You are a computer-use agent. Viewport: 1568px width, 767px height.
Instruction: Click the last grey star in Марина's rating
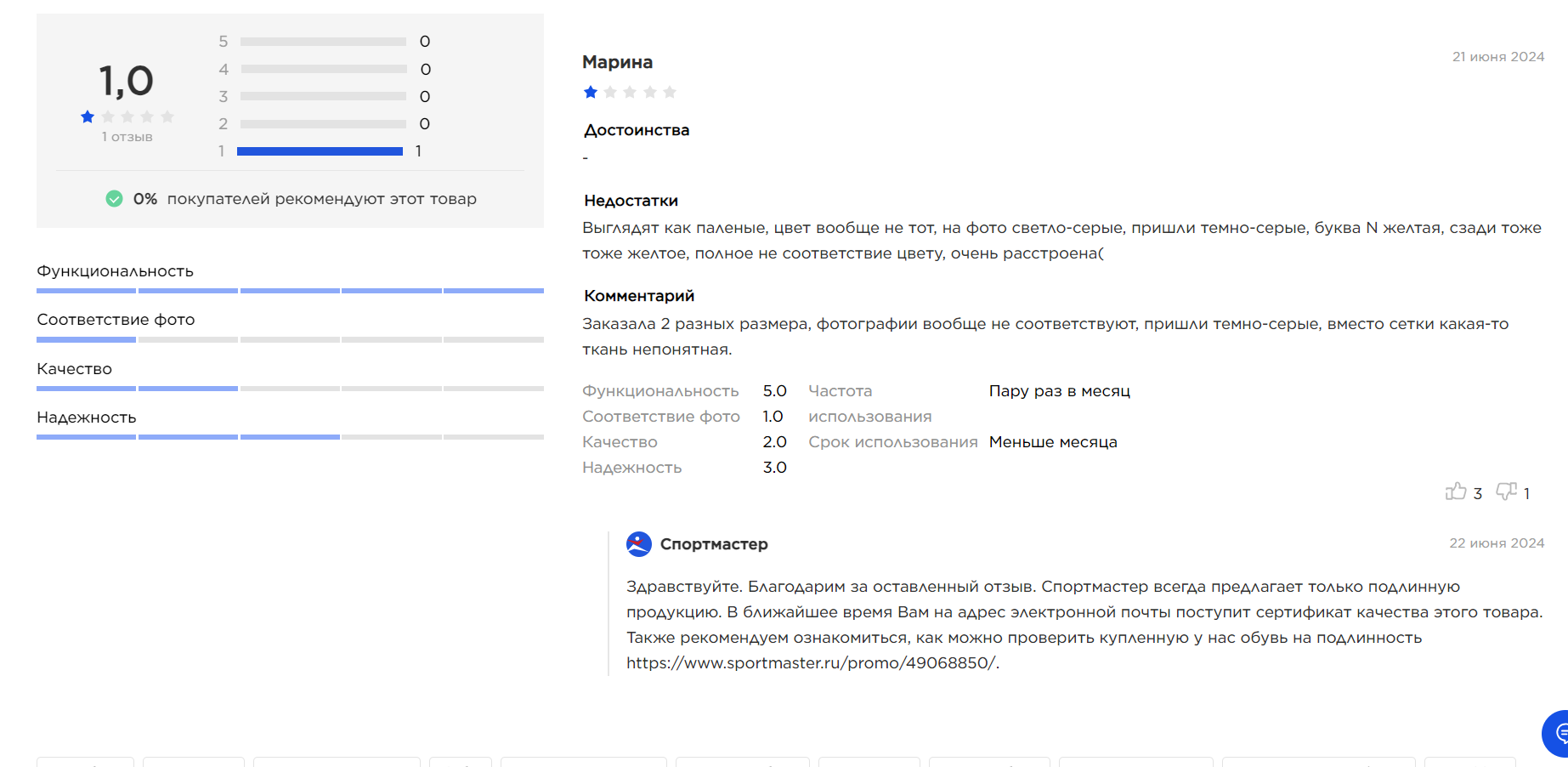click(x=670, y=92)
